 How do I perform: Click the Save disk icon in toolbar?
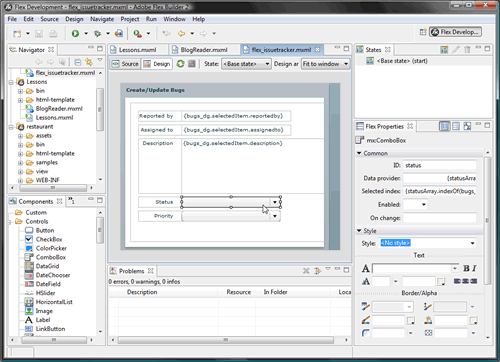[39, 33]
